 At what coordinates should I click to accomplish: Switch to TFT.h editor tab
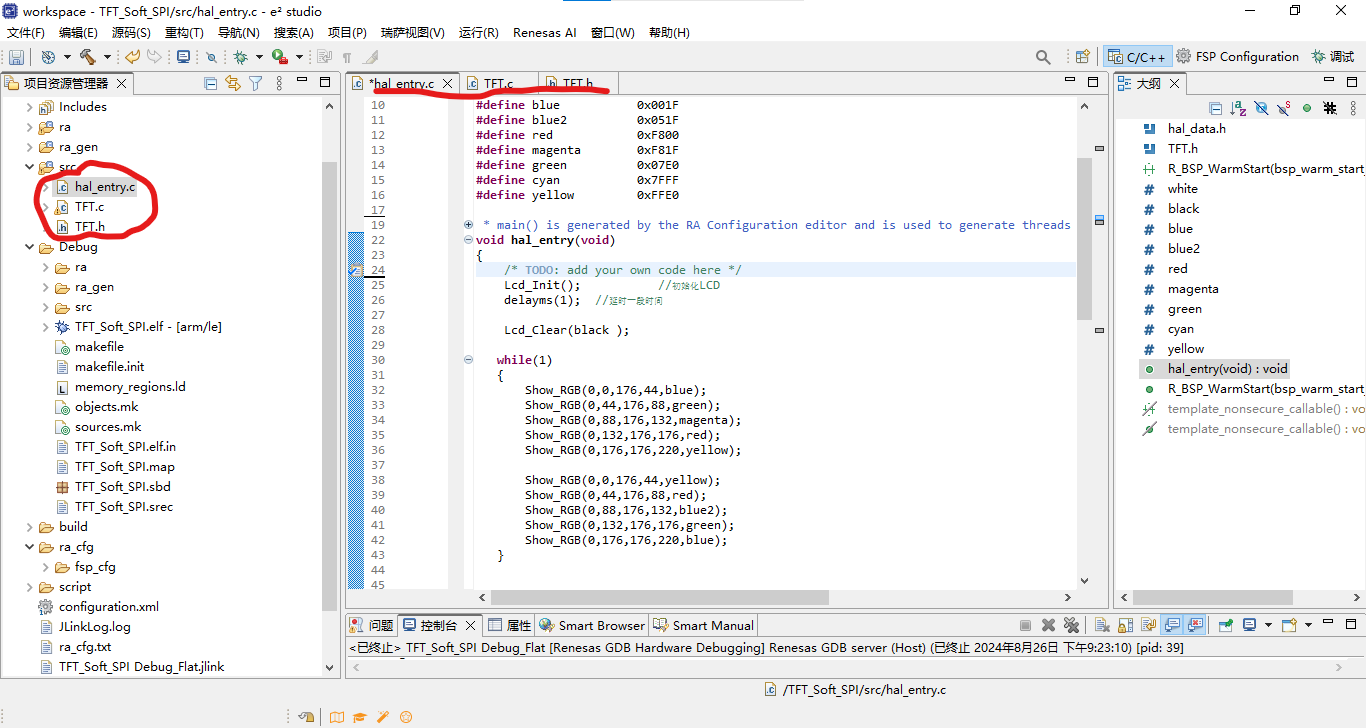[577, 83]
